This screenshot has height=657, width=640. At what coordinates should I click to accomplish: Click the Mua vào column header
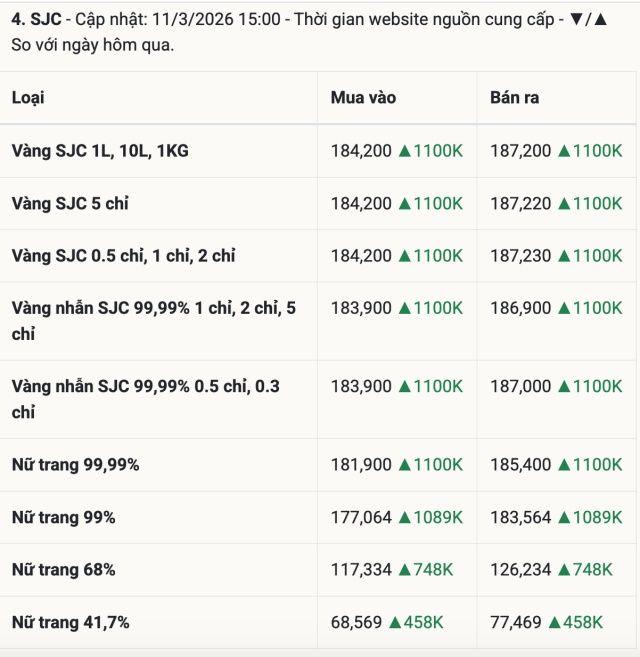click(x=363, y=97)
